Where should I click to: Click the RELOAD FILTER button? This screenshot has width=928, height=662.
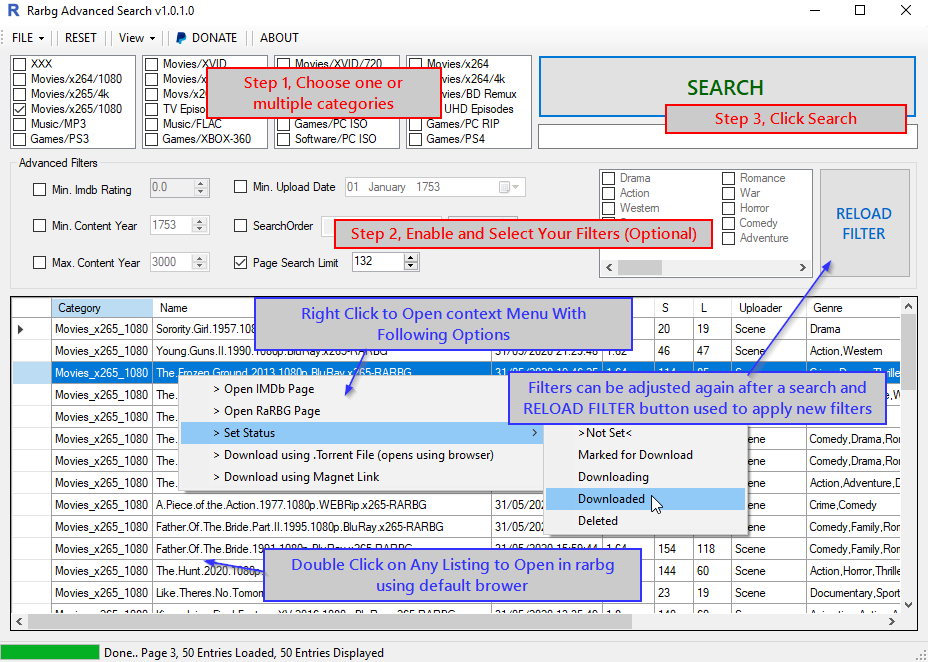pyautogui.click(x=864, y=224)
